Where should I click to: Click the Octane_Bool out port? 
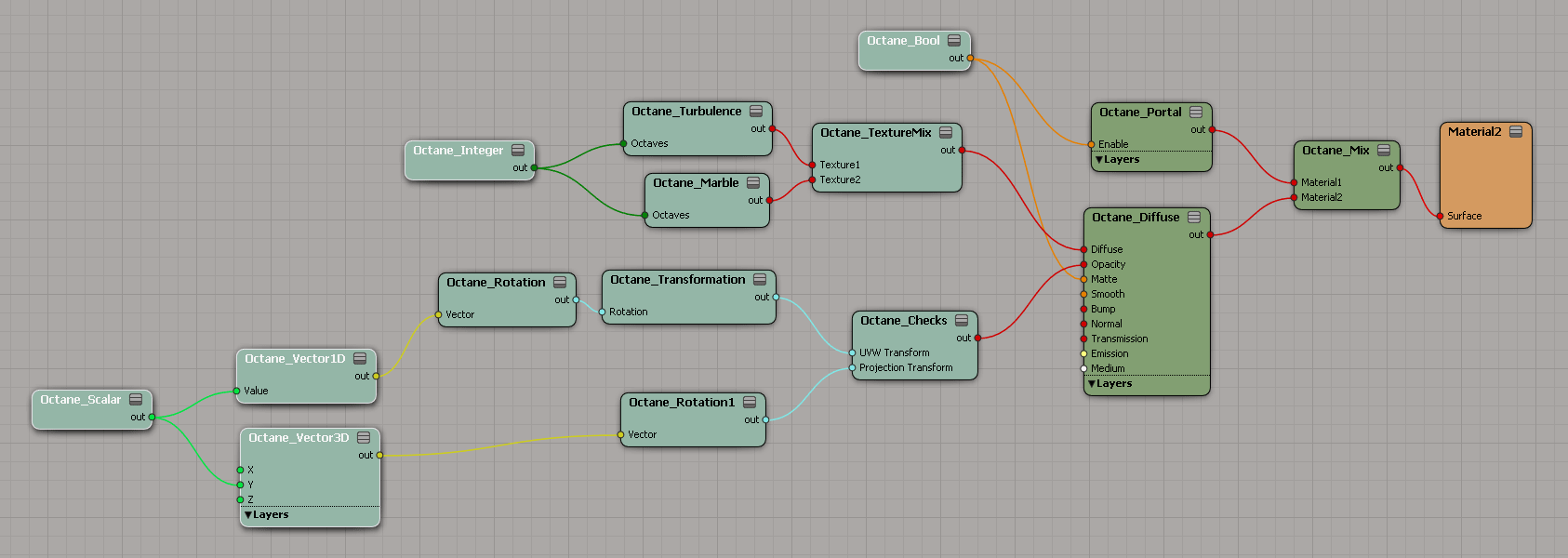pos(970,58)
